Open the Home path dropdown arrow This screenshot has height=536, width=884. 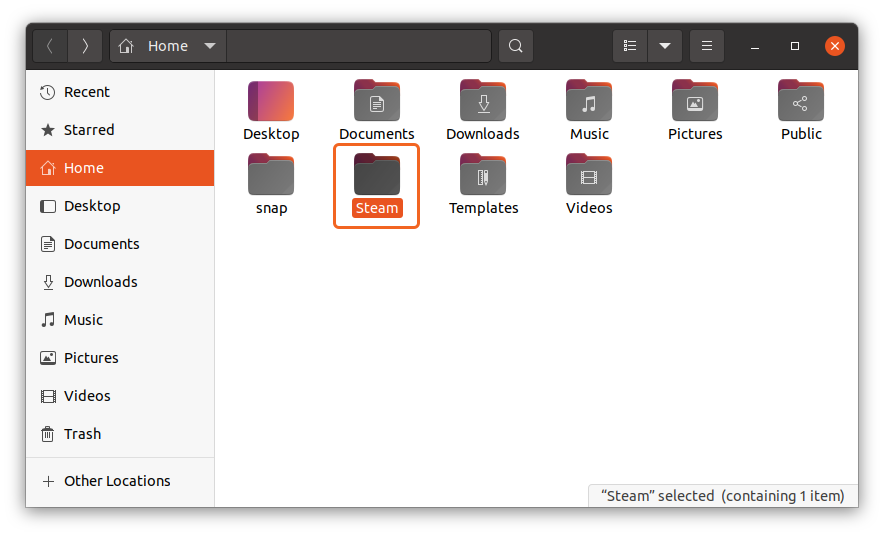210,46
